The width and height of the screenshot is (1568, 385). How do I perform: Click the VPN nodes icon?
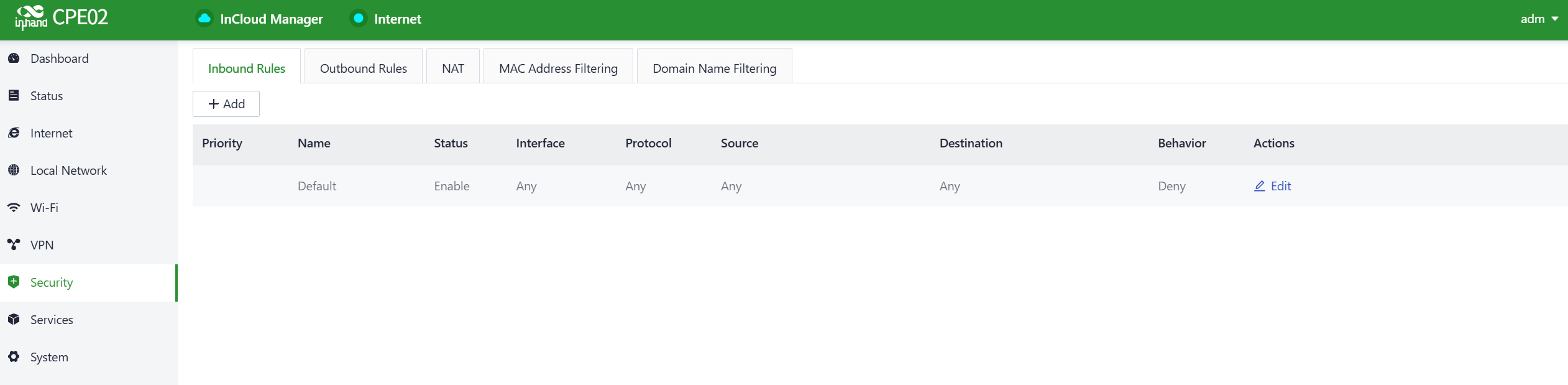point(14,245)
